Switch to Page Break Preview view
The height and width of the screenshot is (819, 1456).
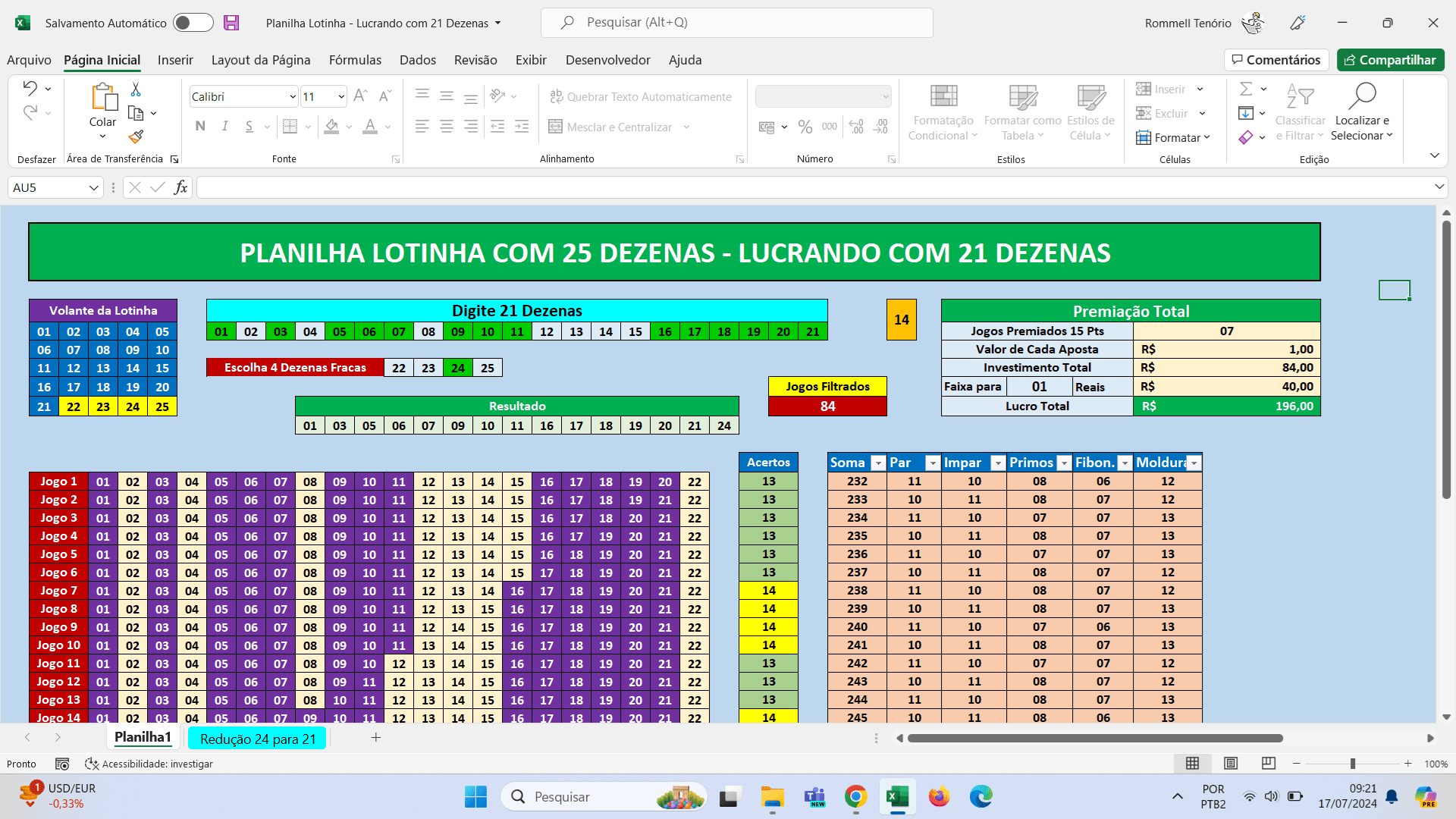coord(1268,763)
